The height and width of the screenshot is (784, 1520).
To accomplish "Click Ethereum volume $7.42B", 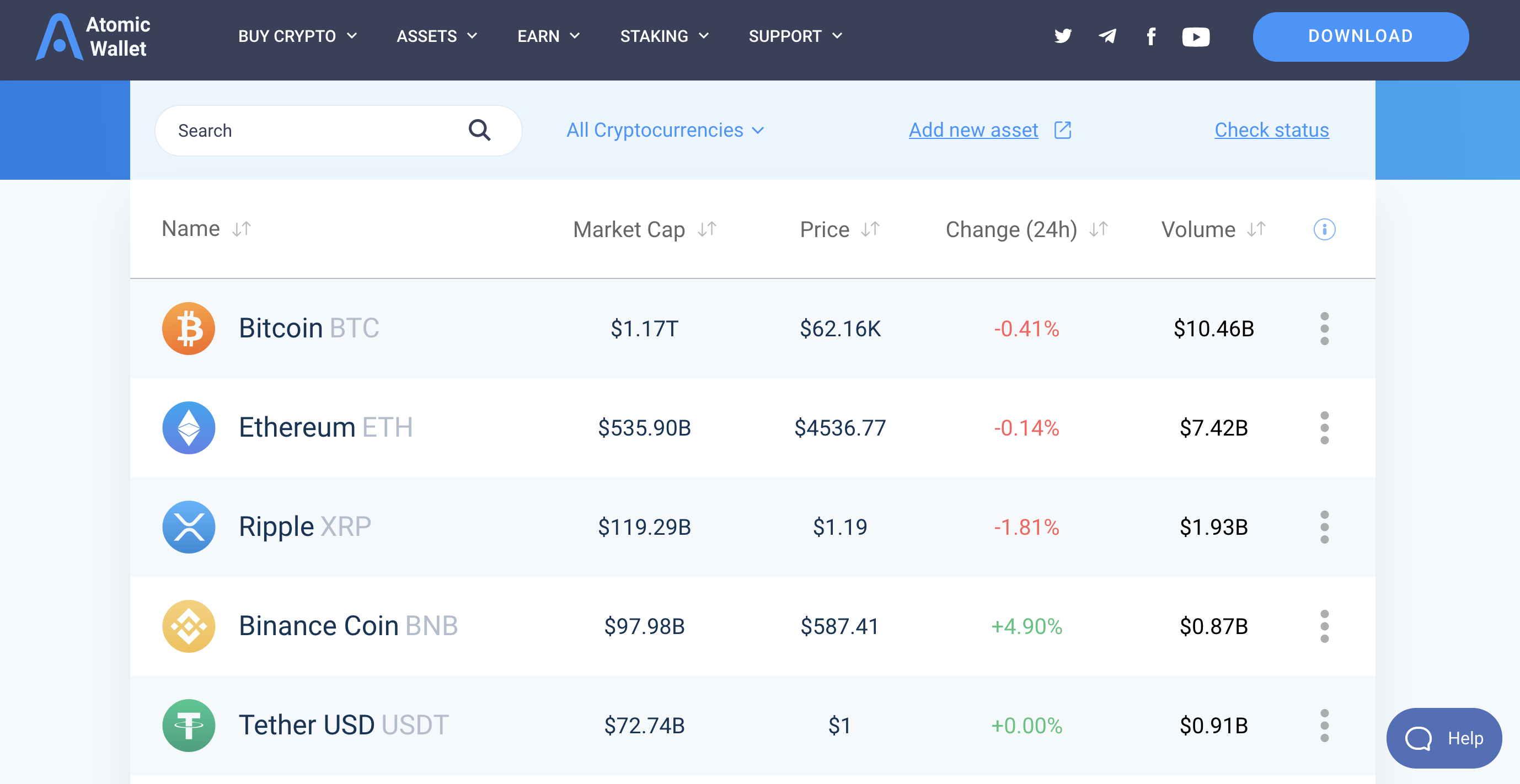I will (x=1213, y=427).
